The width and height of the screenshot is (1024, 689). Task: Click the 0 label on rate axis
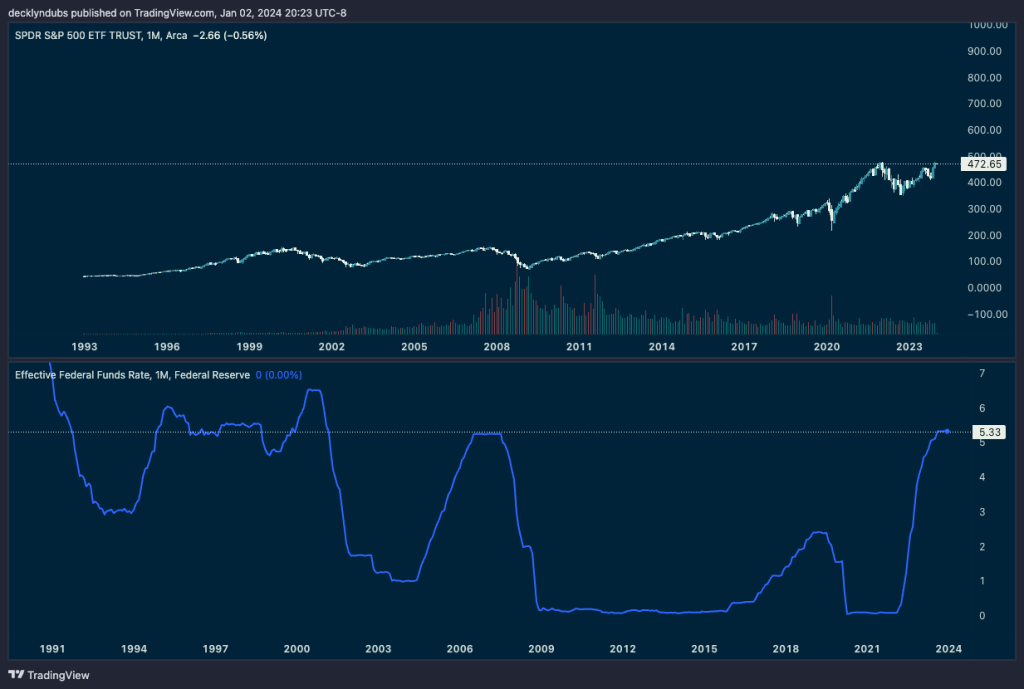[982, 616]
